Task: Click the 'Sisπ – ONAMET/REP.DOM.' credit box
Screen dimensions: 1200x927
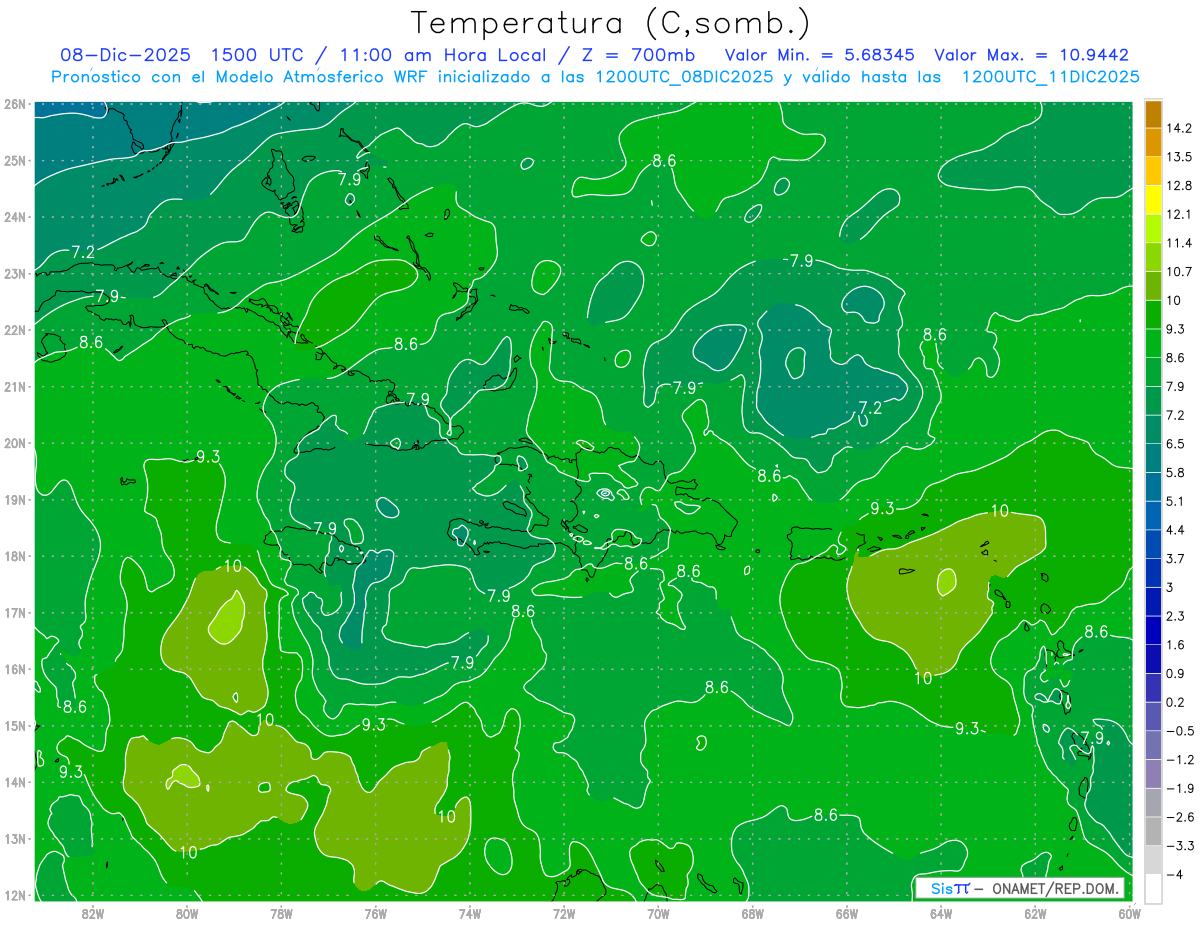Action: tap(1019, 888)
